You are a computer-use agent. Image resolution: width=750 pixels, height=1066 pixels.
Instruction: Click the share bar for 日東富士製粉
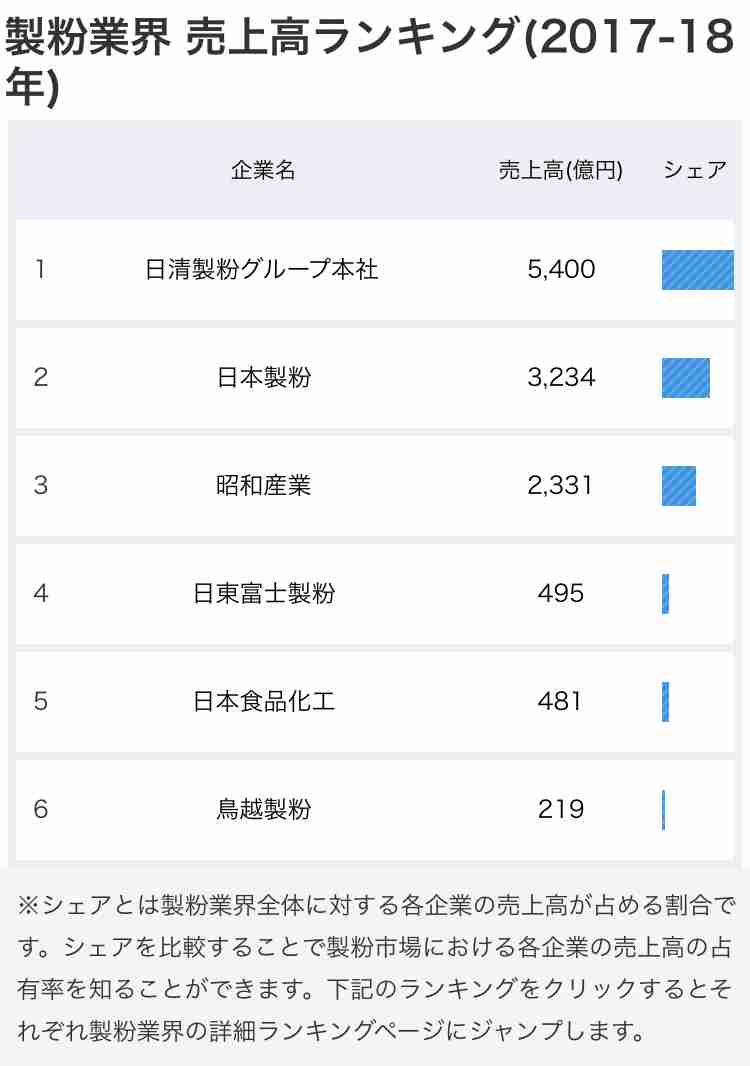666,594
